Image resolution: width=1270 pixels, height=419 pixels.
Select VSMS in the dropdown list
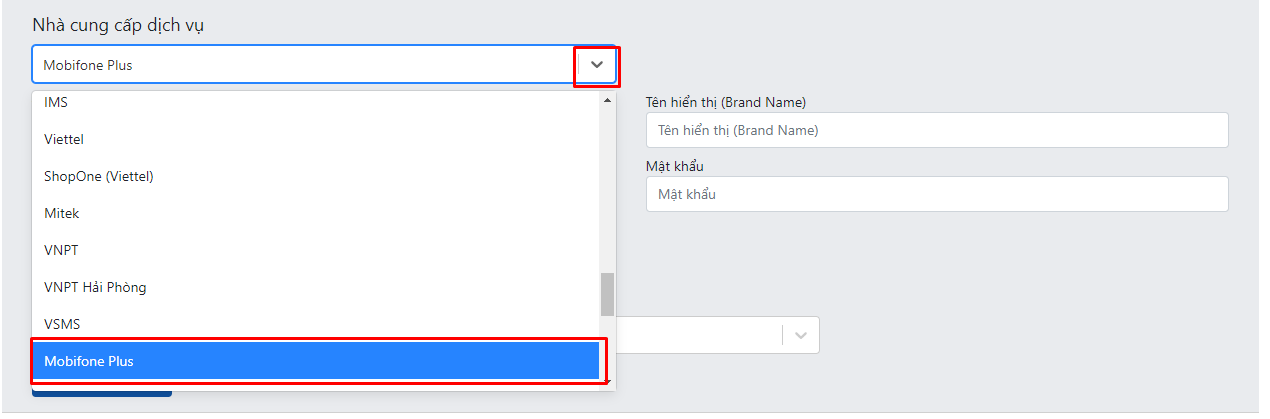coord(315,324)
